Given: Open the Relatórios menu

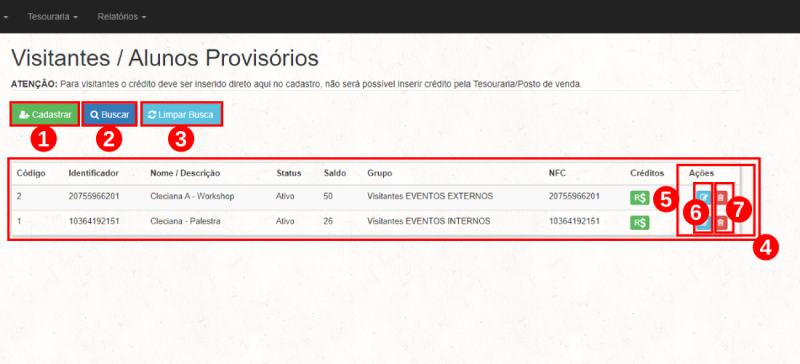Looking at the screenshot, I should click(x=122, y=17).
